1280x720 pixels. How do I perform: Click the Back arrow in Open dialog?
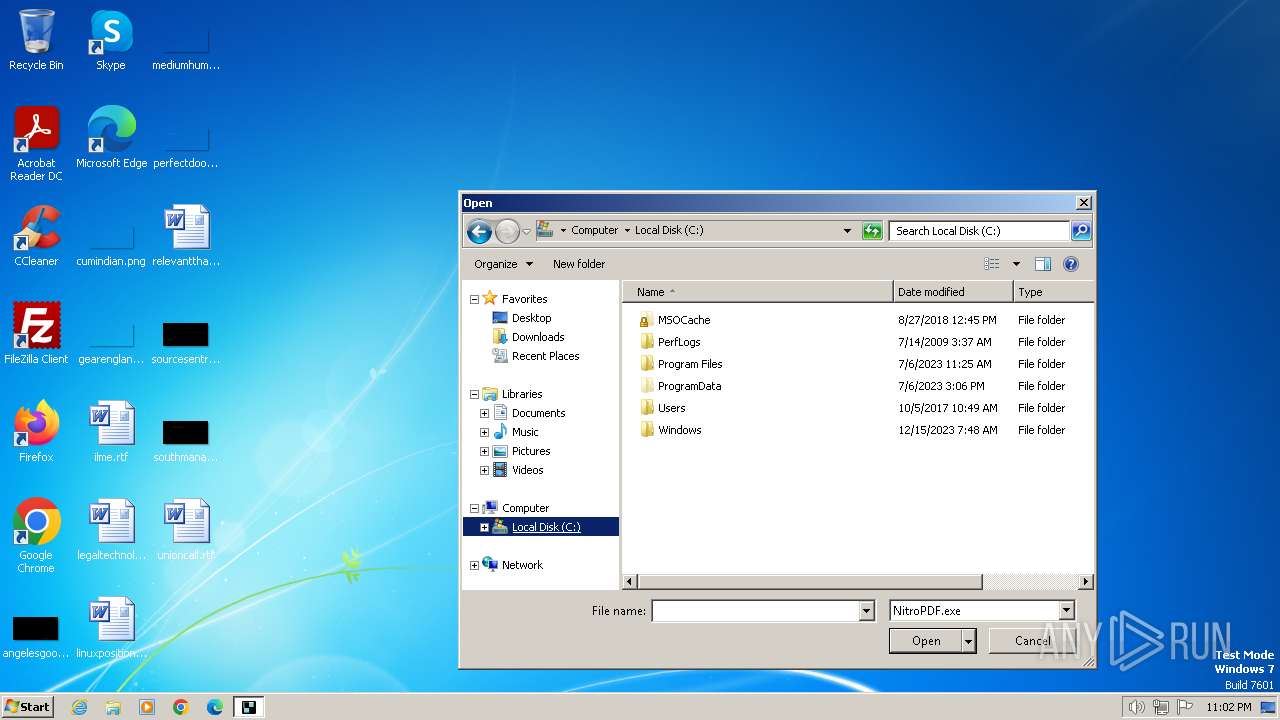[479, 232]
